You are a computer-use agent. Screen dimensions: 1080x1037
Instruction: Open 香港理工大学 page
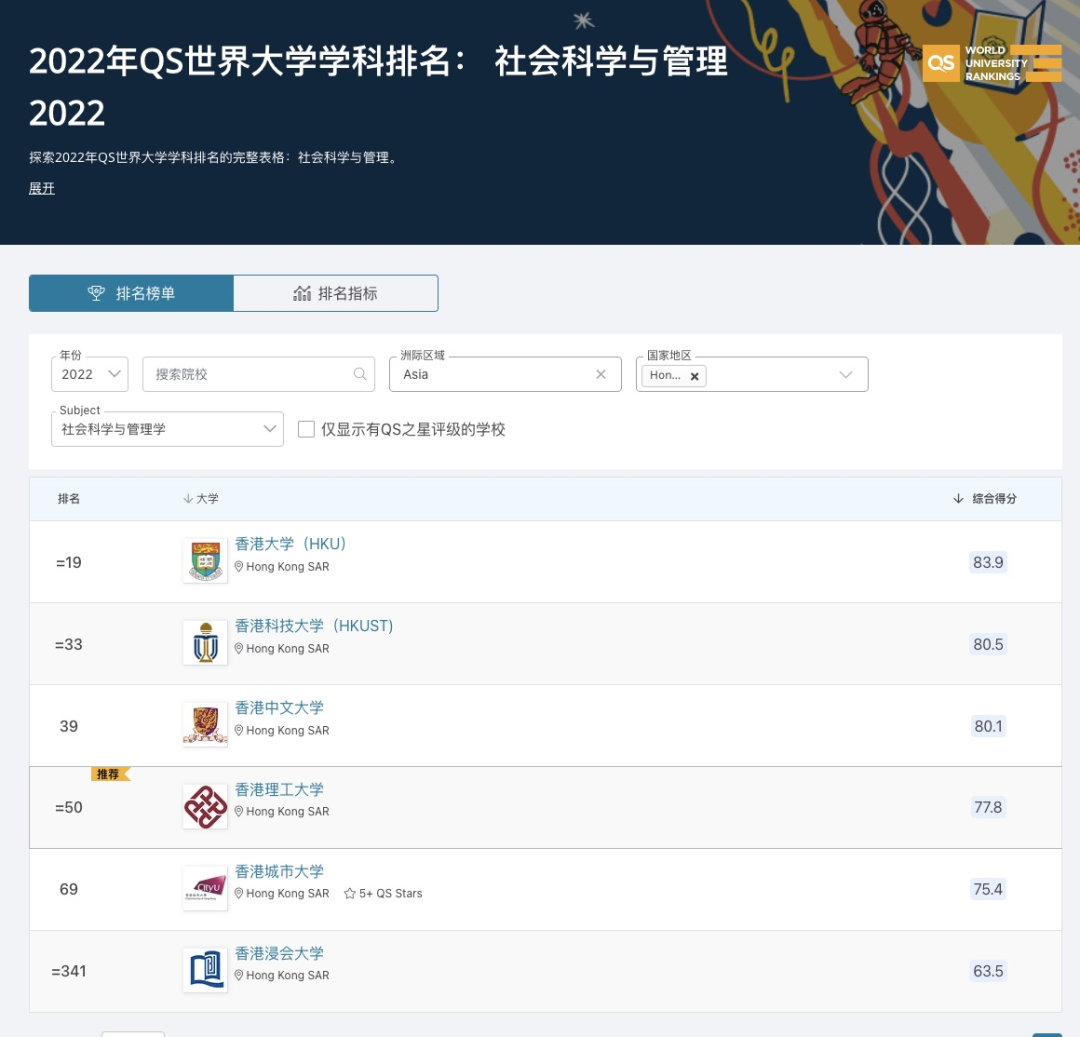click(x=279, y=790)
